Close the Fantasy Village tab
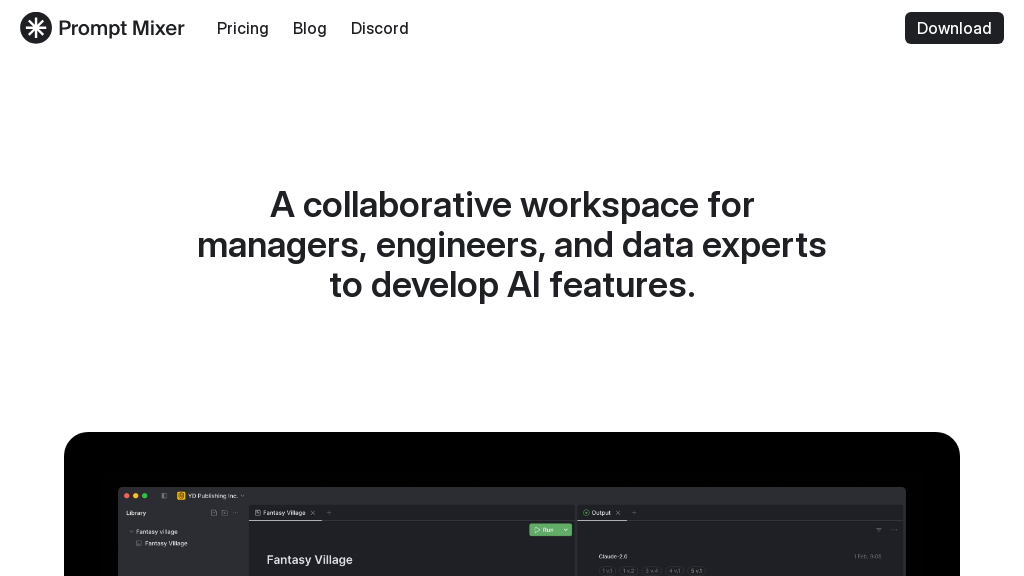This screenshot has width=1024, height=576. 313,513
